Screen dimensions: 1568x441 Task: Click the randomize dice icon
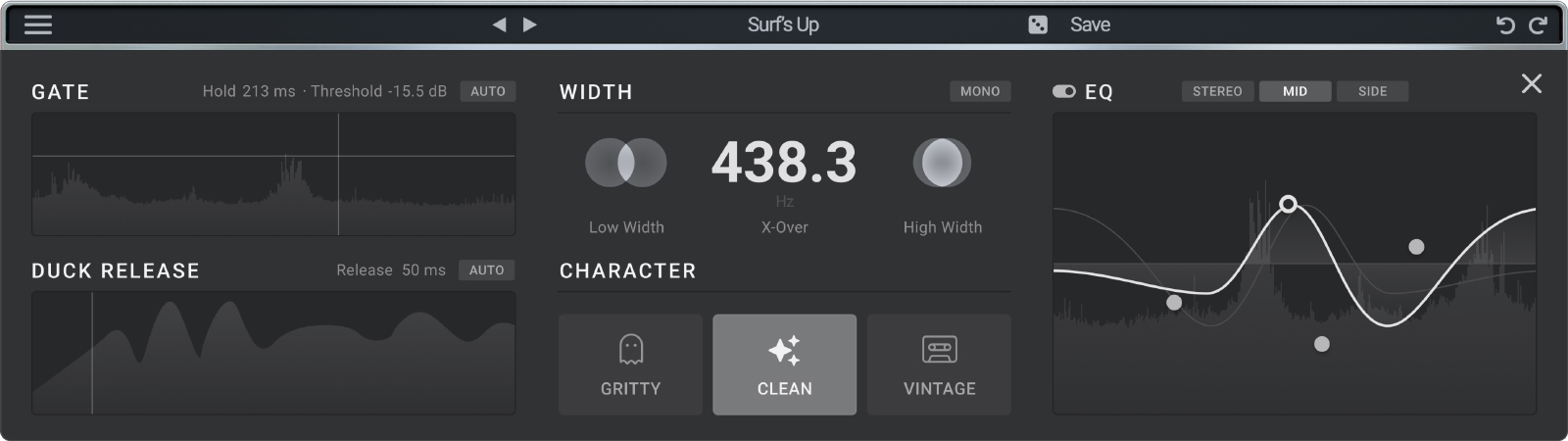coord(1038,24)
